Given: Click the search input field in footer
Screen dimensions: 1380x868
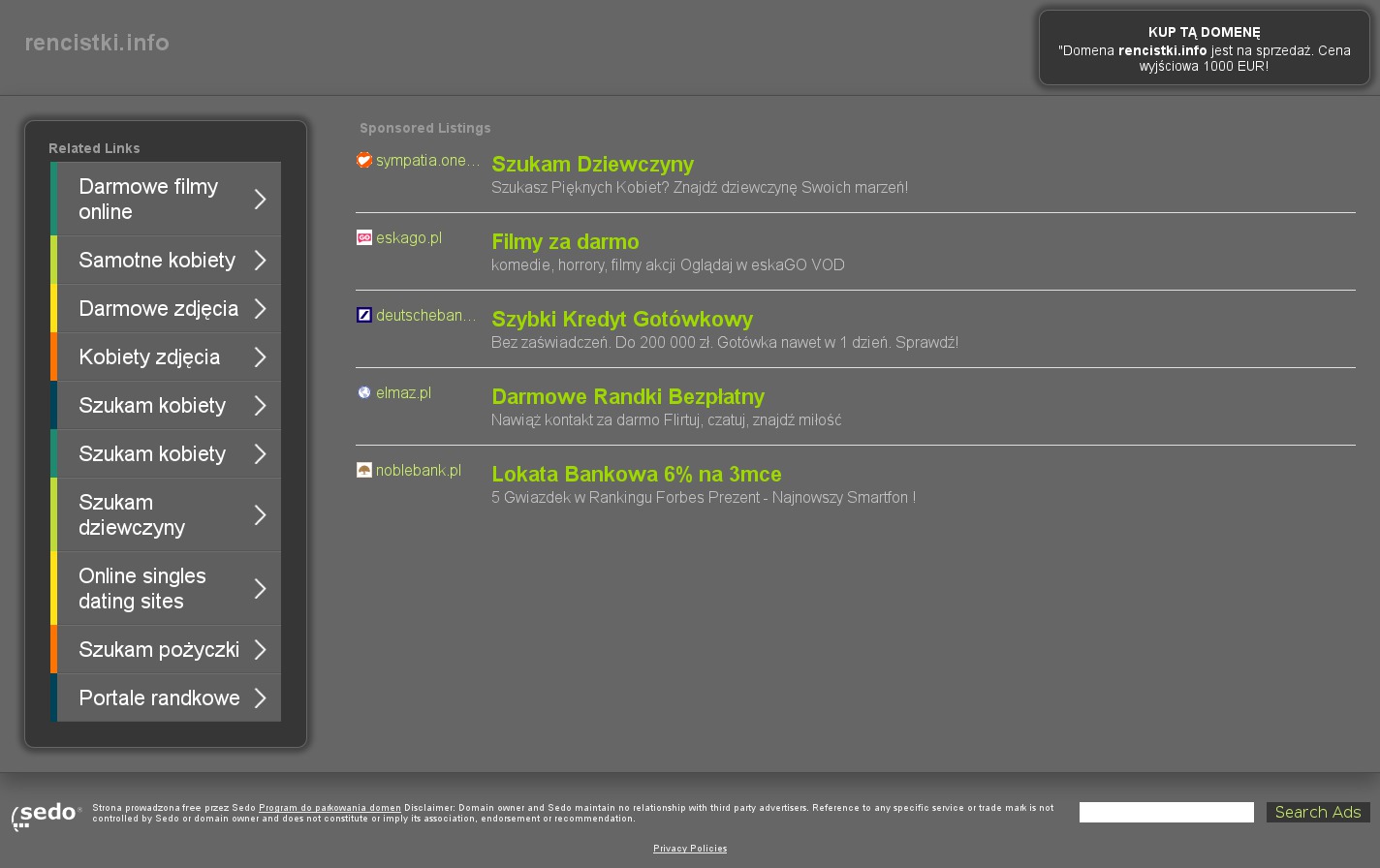Looking at the screenshot, I should click(x=1166, y=813).
